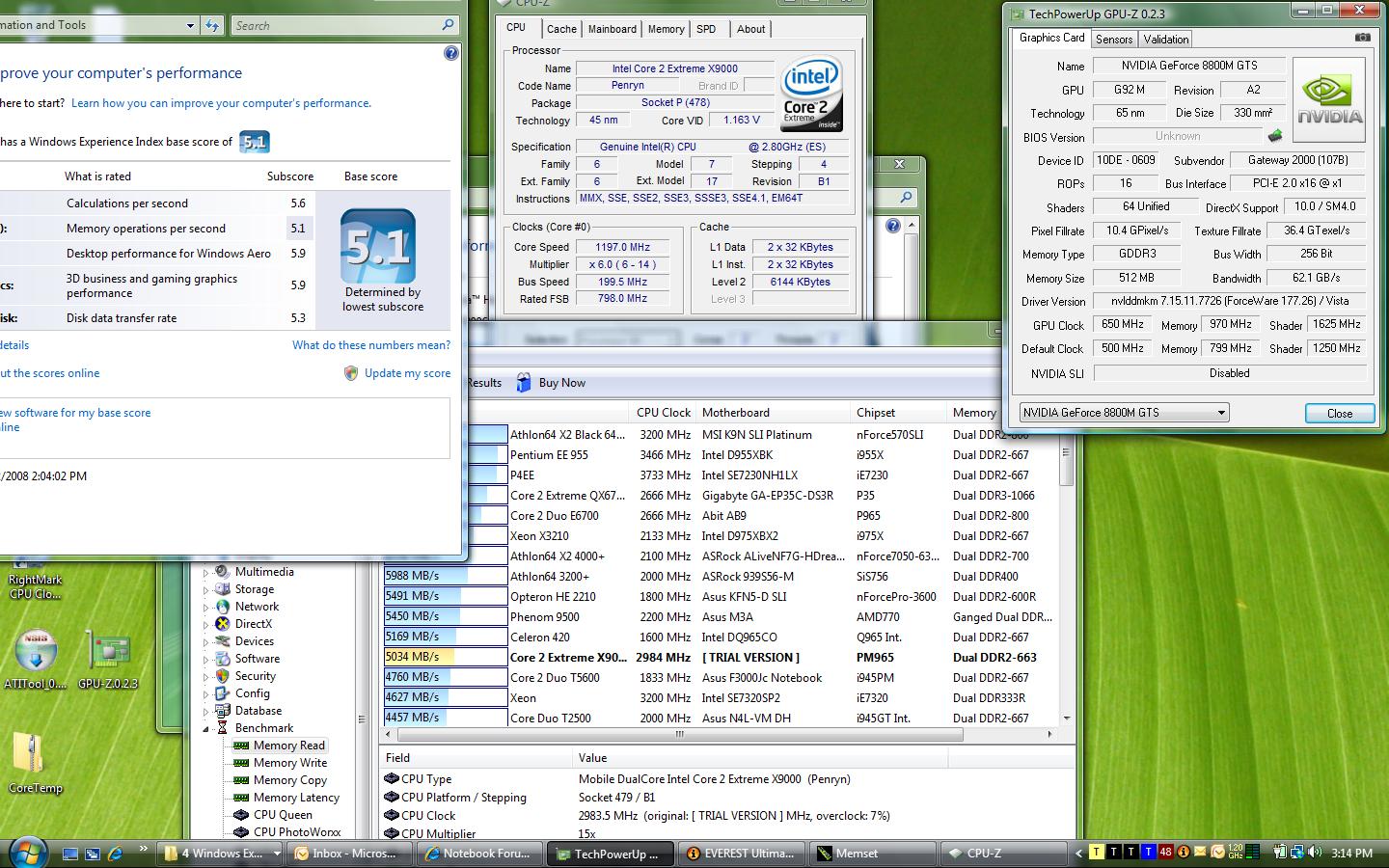Click the EVEREST info tray icon
Screen dimensions: 1389x868
point(1184,853)
